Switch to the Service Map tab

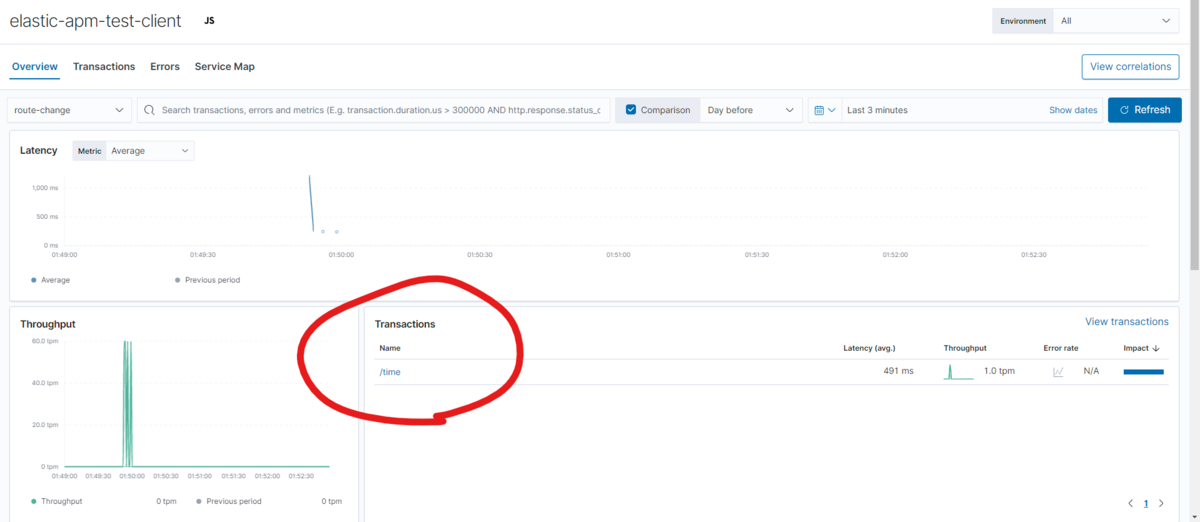(225, 67)
